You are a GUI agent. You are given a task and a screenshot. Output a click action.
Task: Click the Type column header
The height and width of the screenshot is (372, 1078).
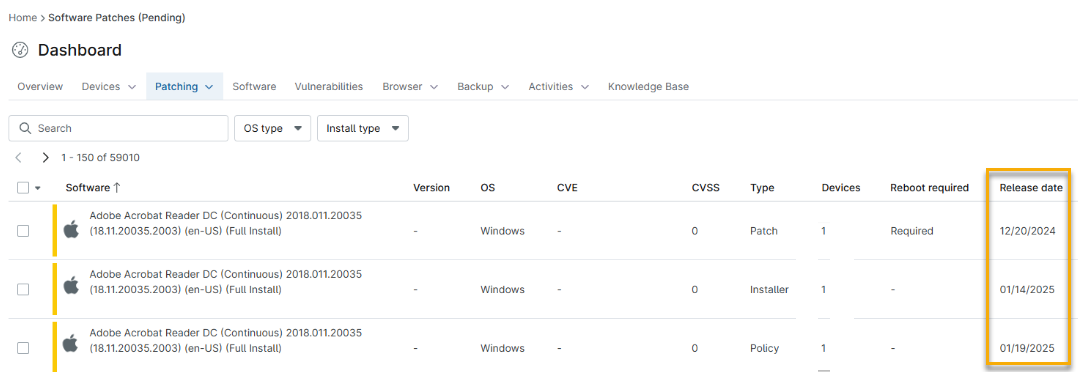tap(762, 188)
